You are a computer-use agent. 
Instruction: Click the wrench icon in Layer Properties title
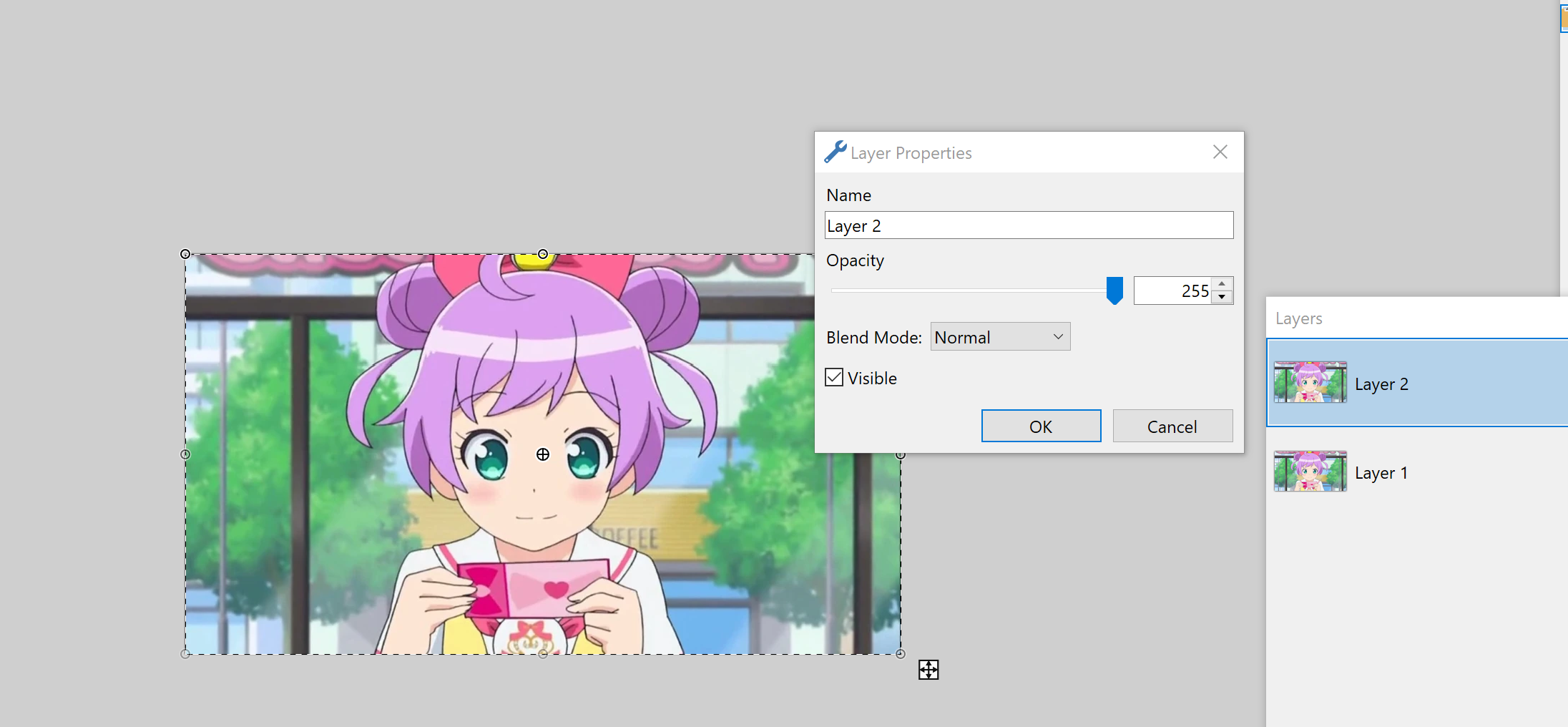(x=835, y=152)
